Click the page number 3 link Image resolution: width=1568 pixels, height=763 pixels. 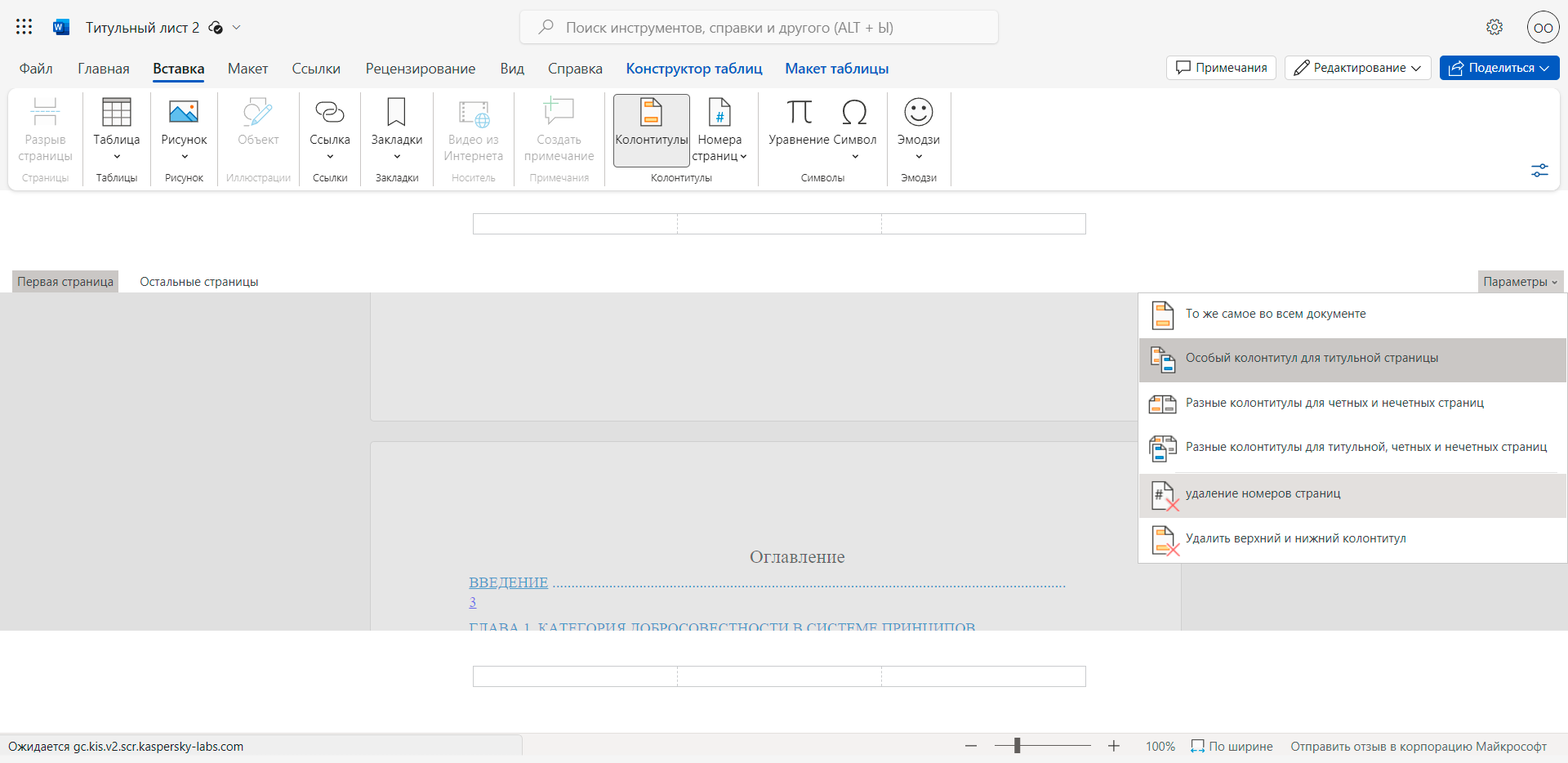[472, 602]
